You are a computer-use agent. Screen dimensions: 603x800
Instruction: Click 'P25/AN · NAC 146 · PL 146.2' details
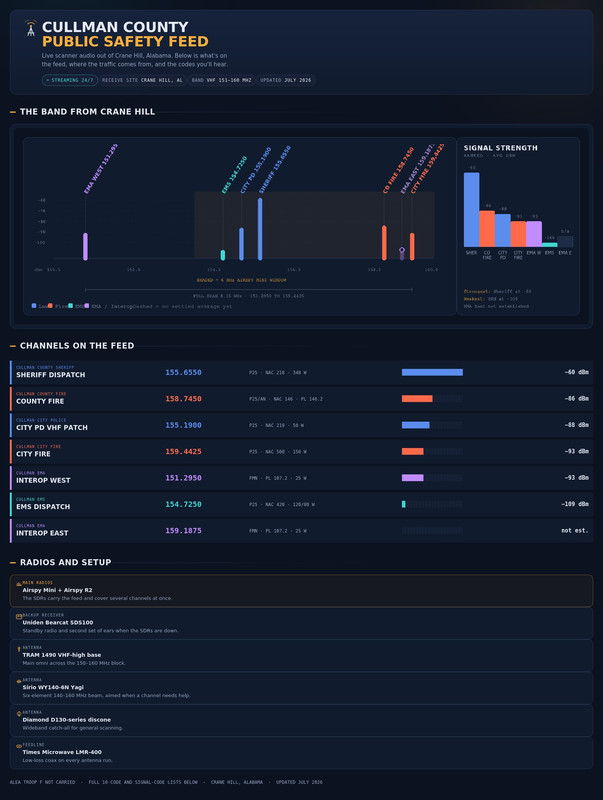coord(286,399)
